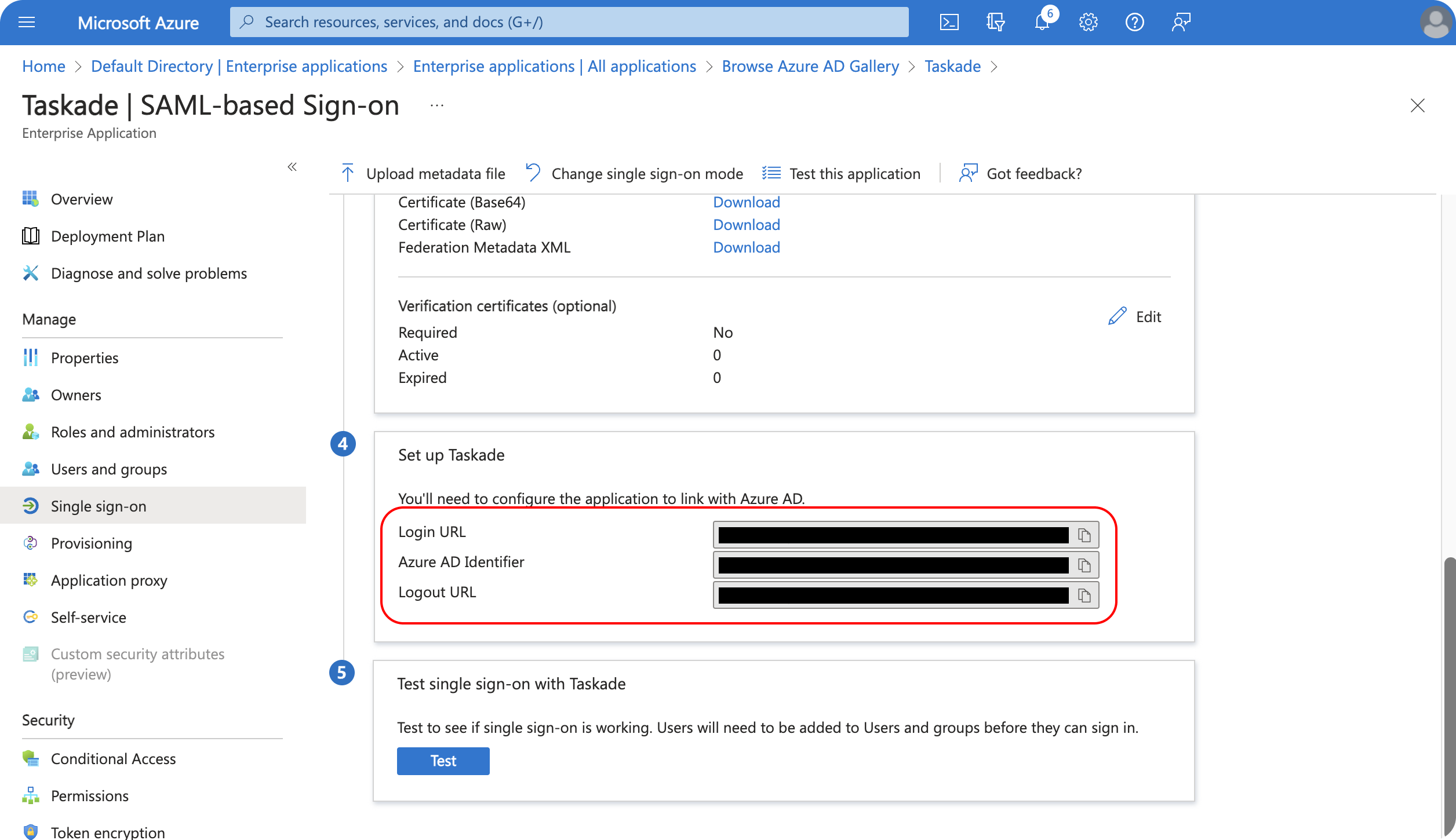Screen dimensions: 1456x840
Task: Click the help question mark icon
Action: tap(1134, 22)
